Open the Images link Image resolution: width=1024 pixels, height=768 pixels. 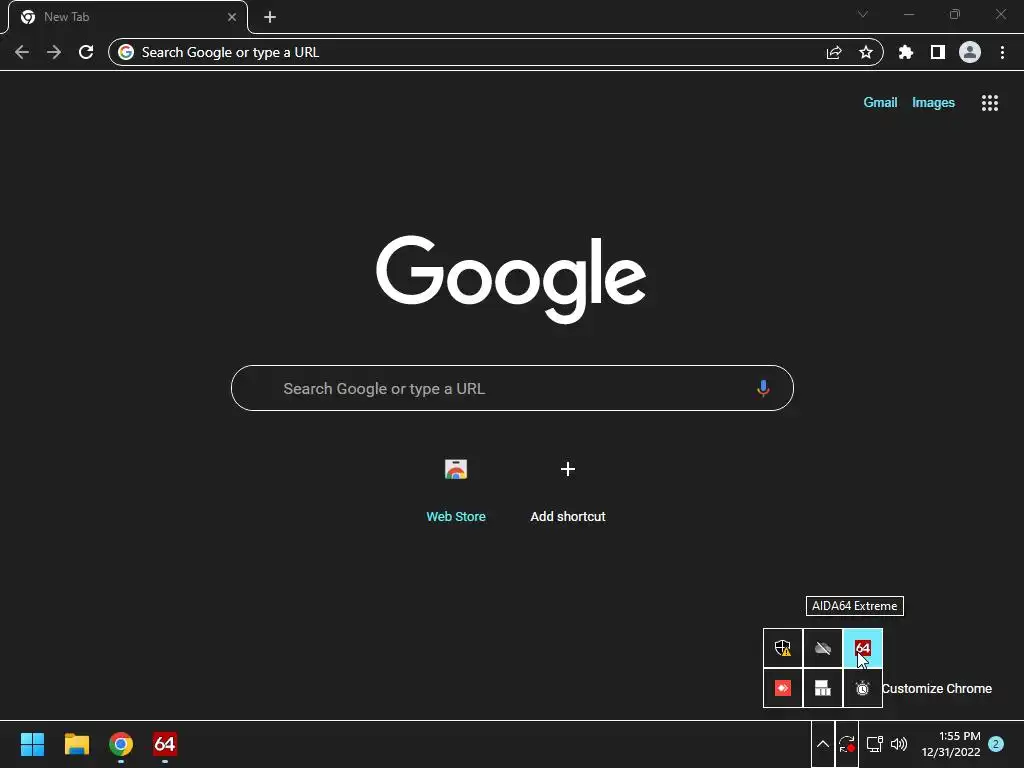pos(933,103)
